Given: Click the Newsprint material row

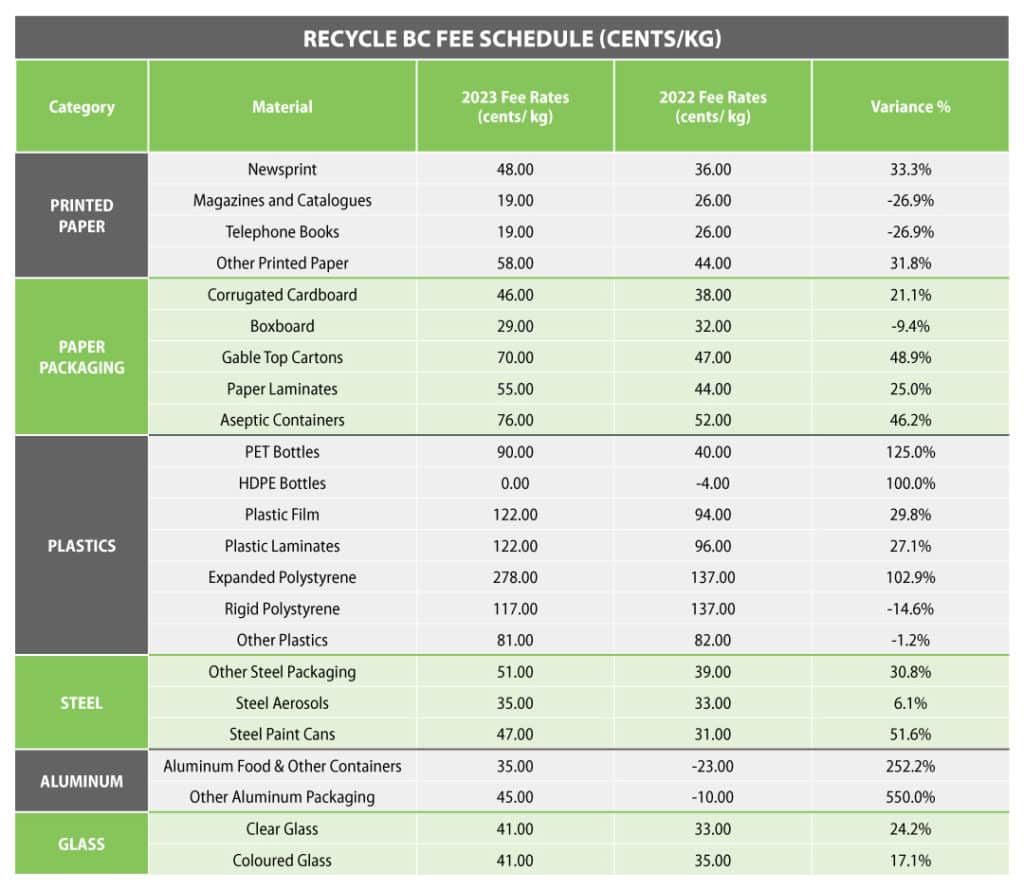Looking at the screenshot, I should pos(579,169).
